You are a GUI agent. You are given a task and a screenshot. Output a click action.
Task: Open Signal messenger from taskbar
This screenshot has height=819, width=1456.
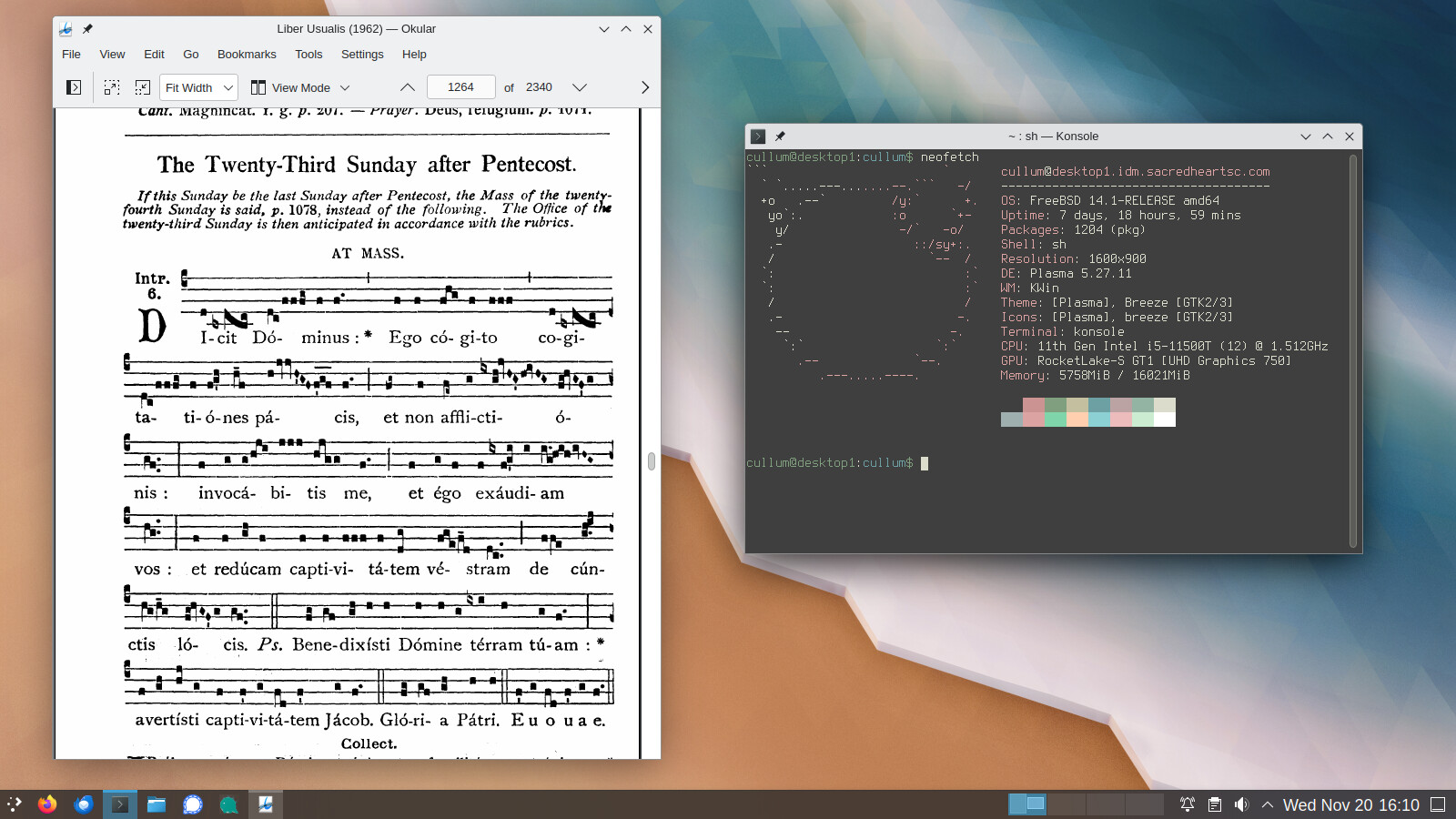[193, 804]
